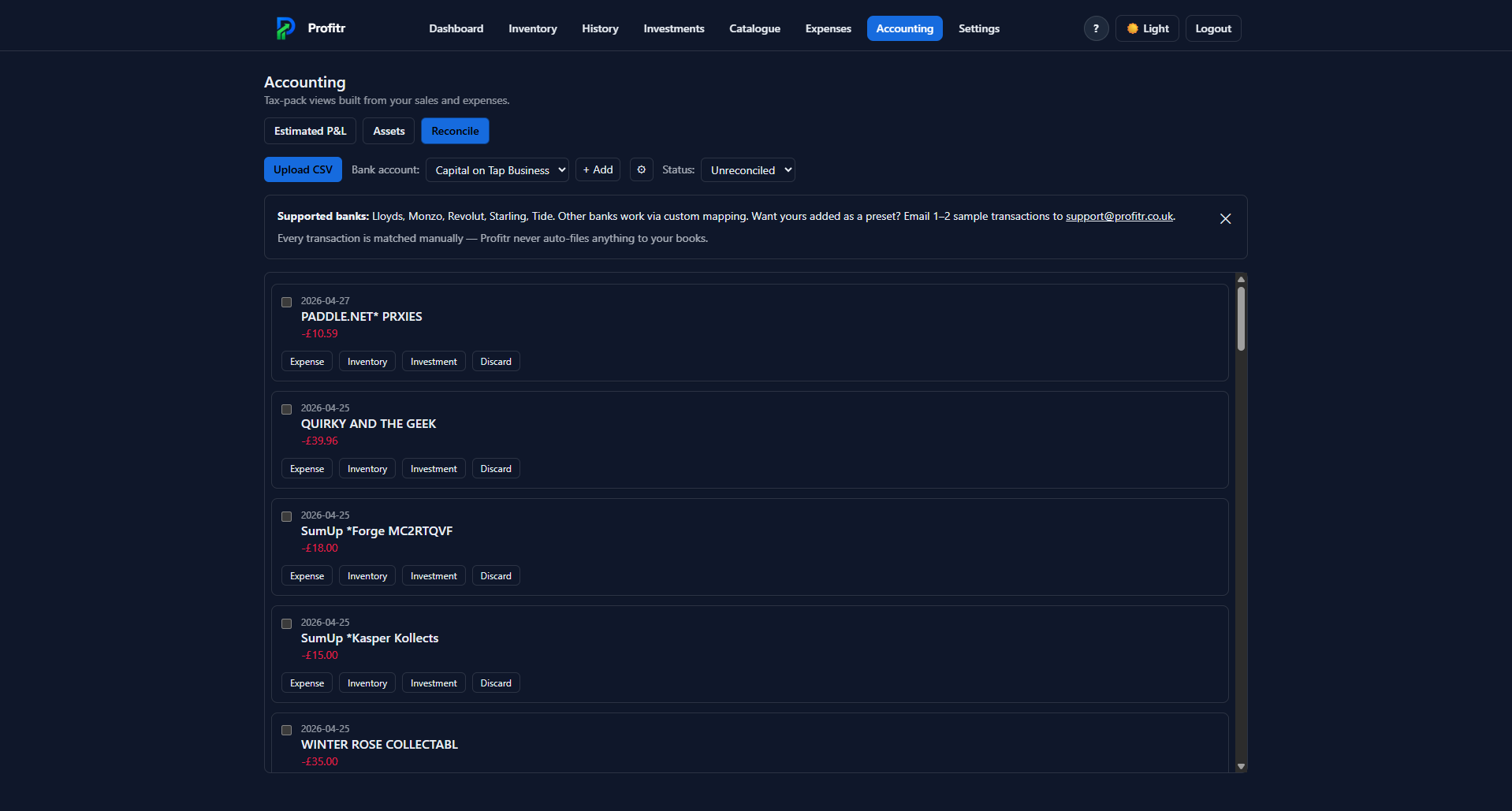
Task: Tick the PADDLE.NET* PRXIES transaction checkbox
Action: (x=287, y=302)
